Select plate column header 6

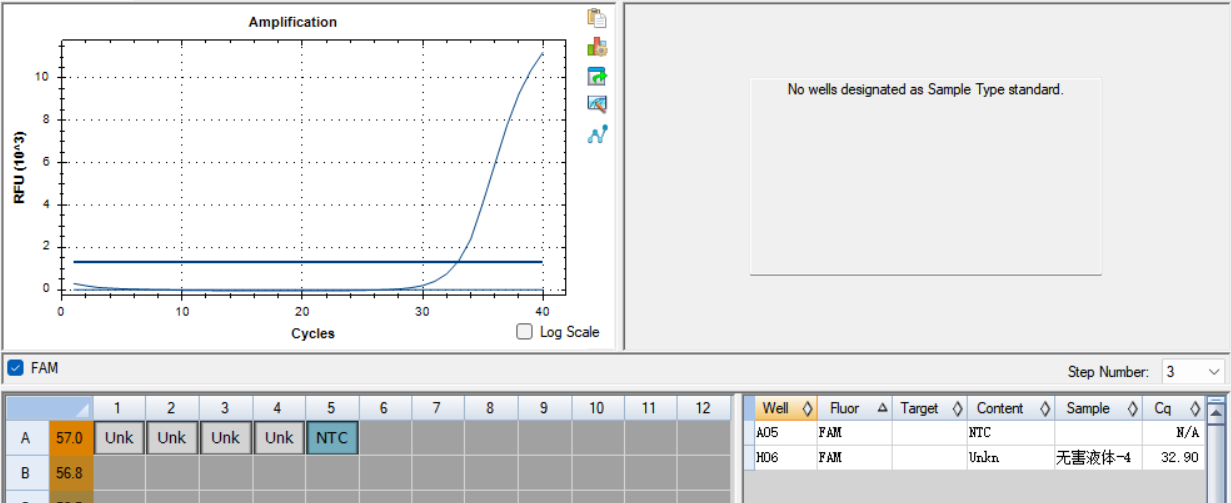click(385, 408)
